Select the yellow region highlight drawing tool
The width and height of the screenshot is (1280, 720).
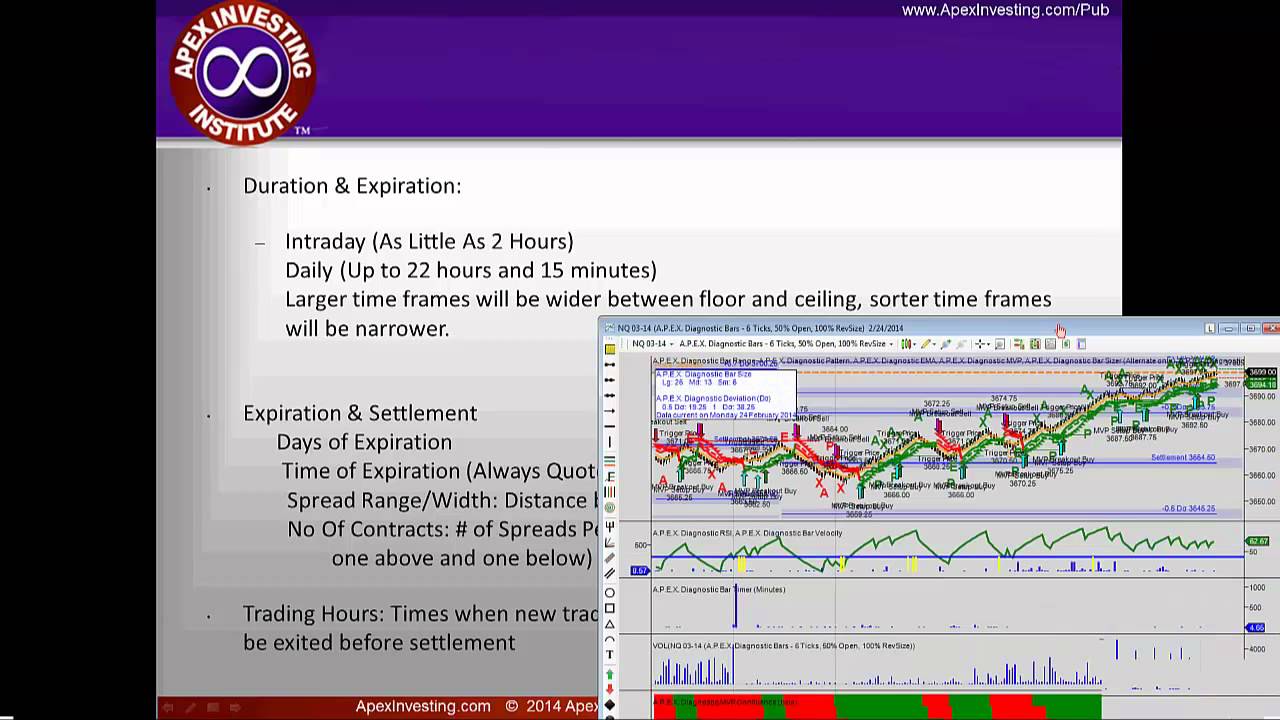coord(610,349)
